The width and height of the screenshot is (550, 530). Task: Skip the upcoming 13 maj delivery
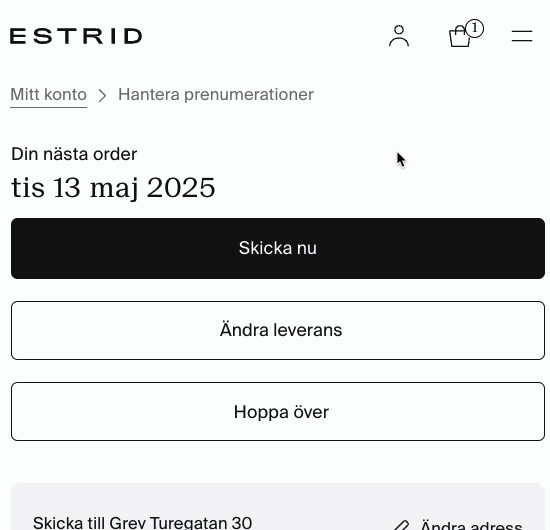278,411
